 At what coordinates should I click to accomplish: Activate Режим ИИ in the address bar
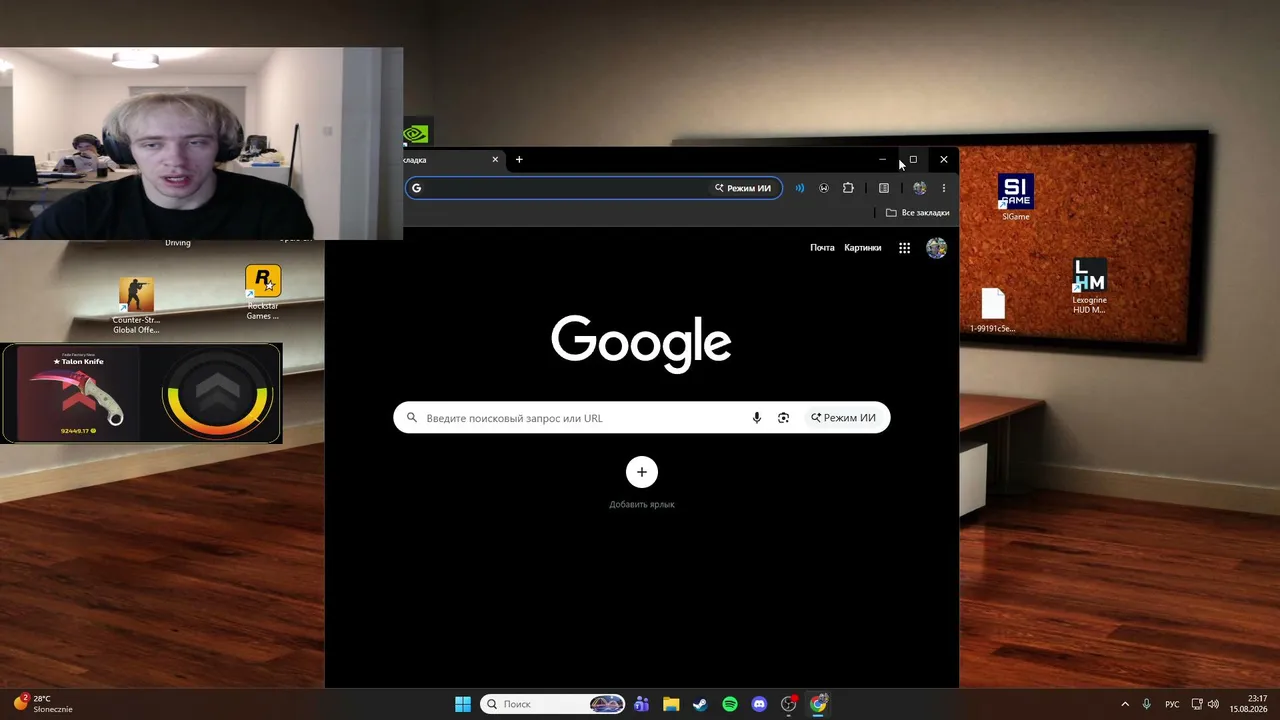click(743, 188)
